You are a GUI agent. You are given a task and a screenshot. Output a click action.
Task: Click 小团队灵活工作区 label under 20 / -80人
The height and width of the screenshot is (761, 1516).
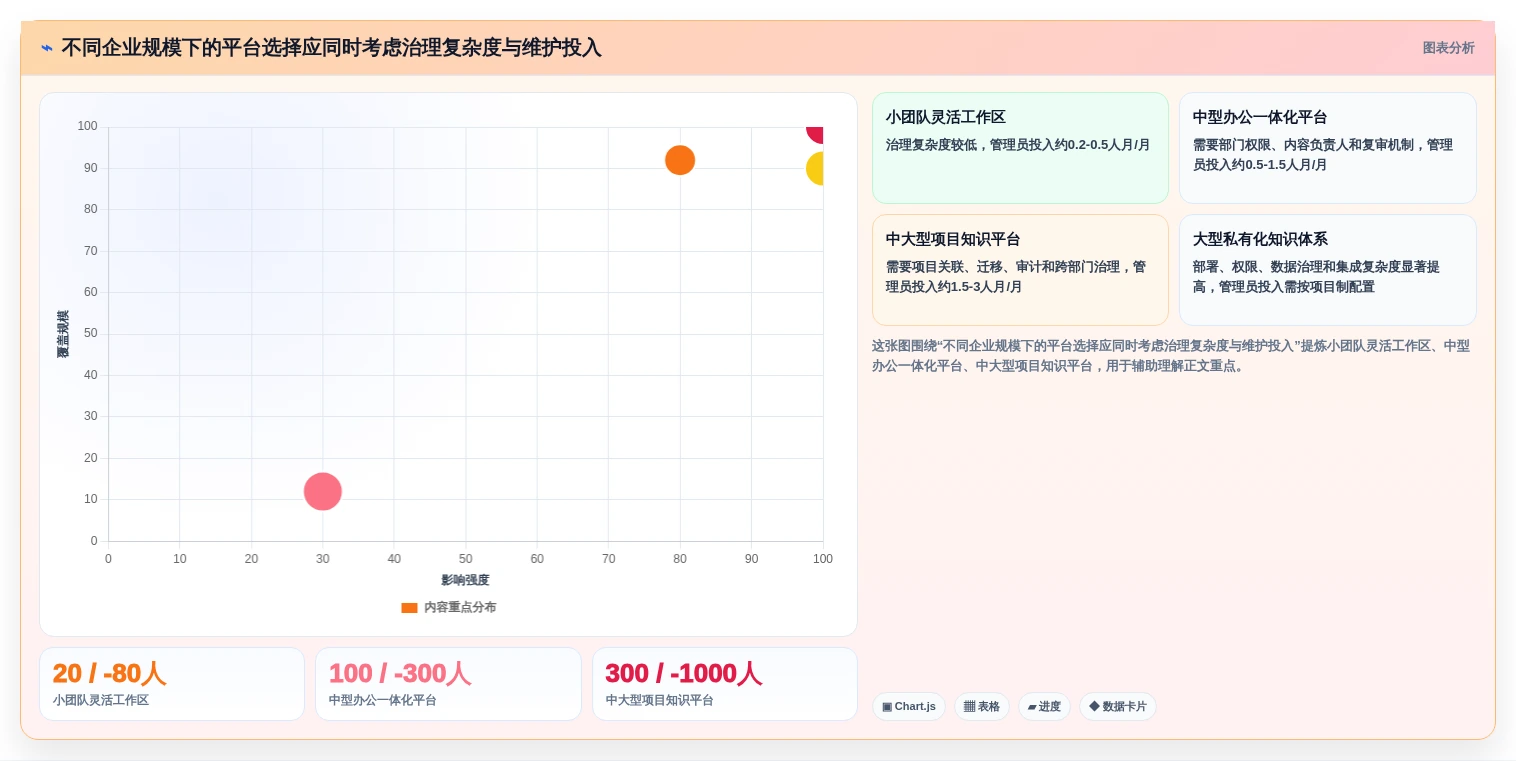point(101,700)
